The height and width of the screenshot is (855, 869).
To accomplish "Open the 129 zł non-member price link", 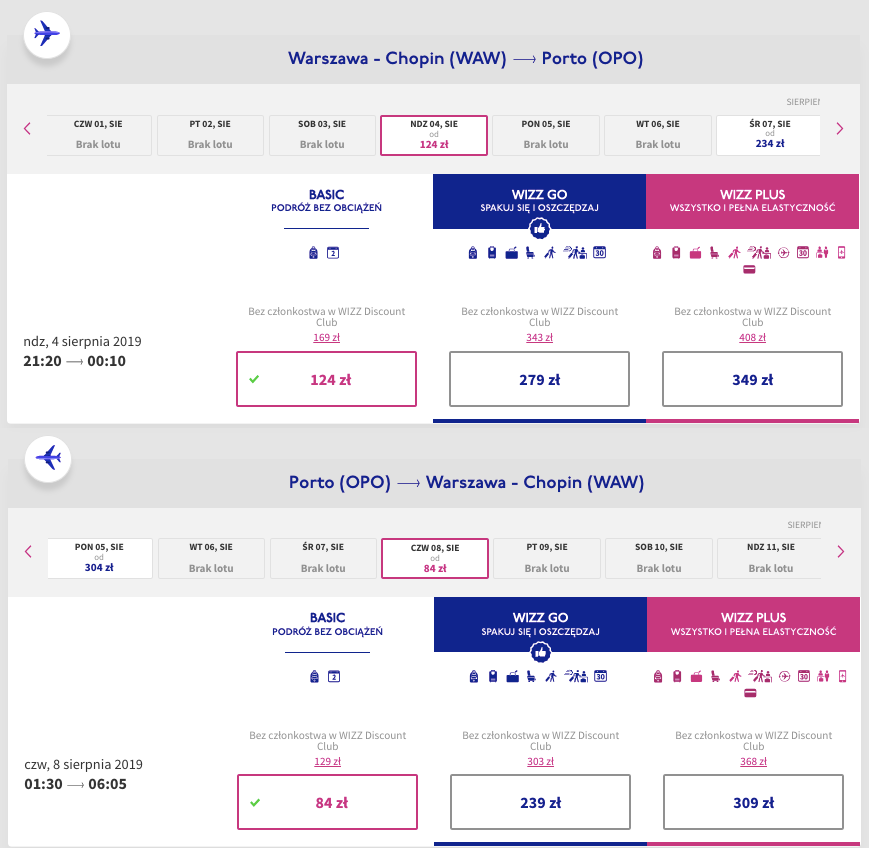I will 328,761.
